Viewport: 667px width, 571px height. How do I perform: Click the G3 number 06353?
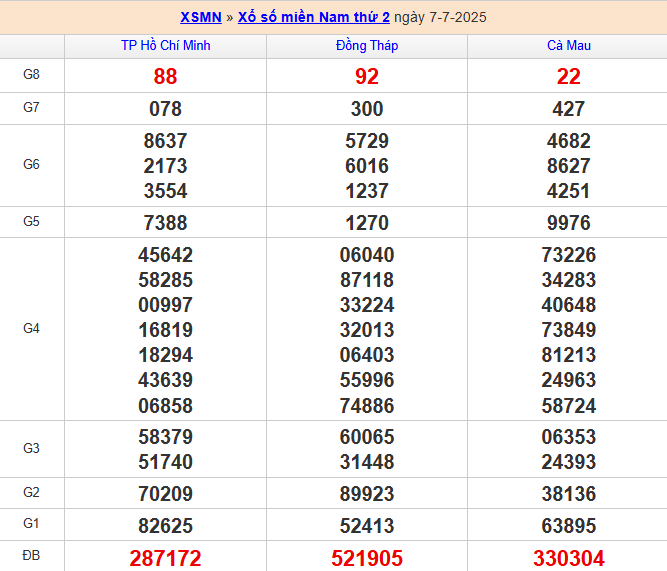point(569,437)
